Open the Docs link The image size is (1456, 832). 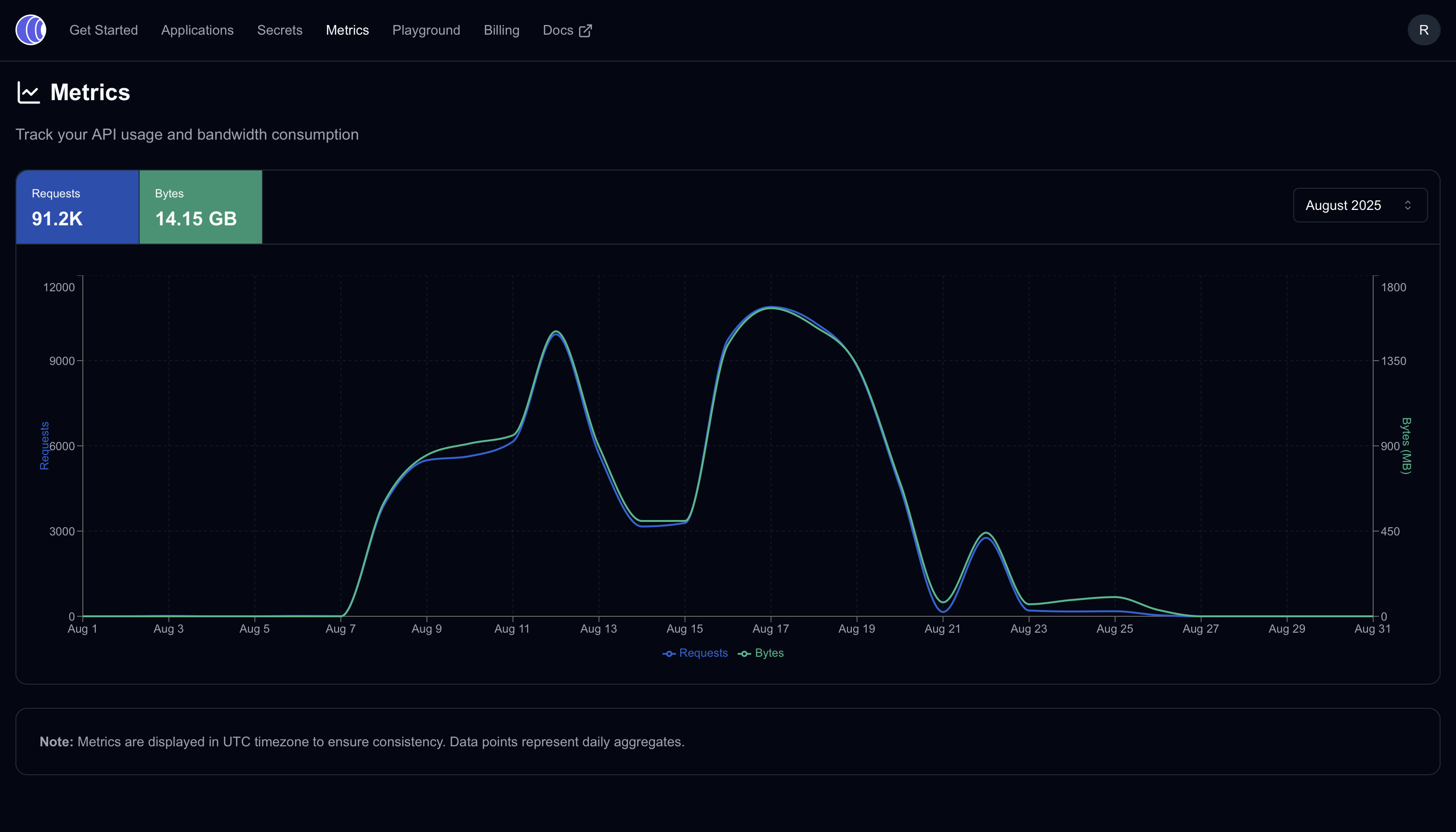tap(558, 30)
